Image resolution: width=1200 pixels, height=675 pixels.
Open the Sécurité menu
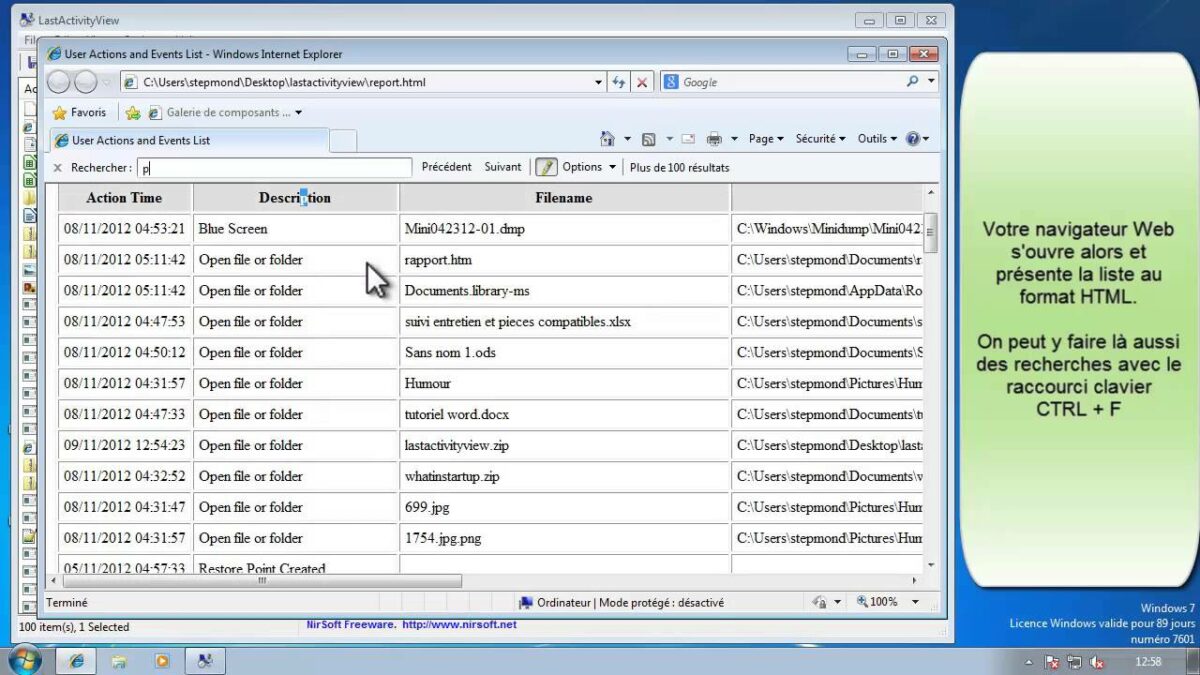point(820,139)
